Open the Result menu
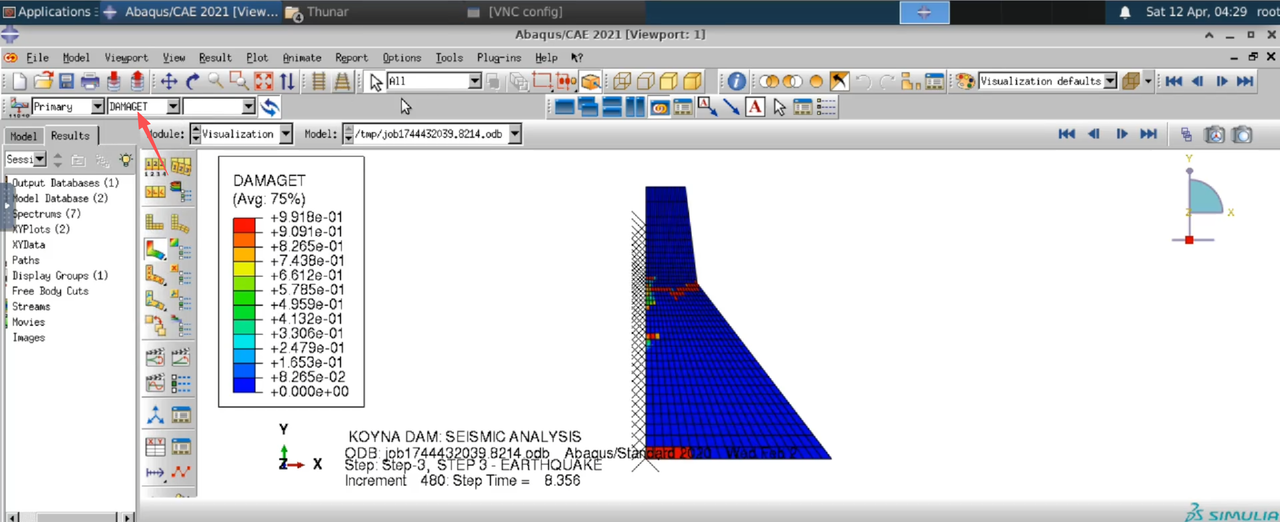Viewport: 1280px width, 522px height. pyautogui.click(x=215, y=57)
